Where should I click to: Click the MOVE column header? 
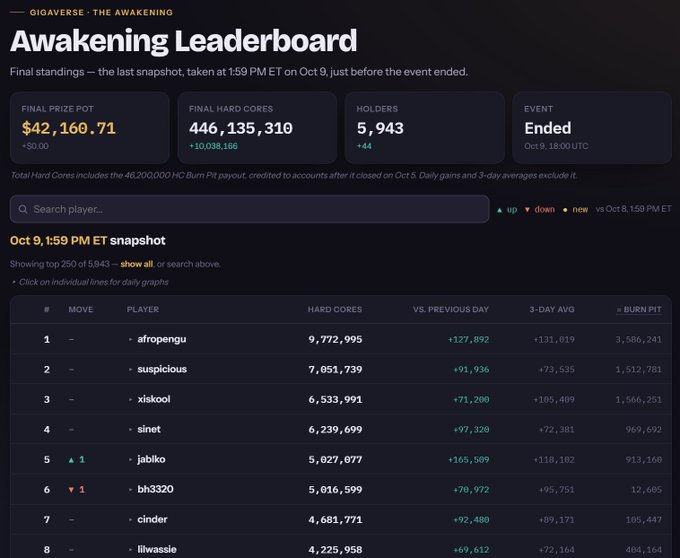coord(81,310)
